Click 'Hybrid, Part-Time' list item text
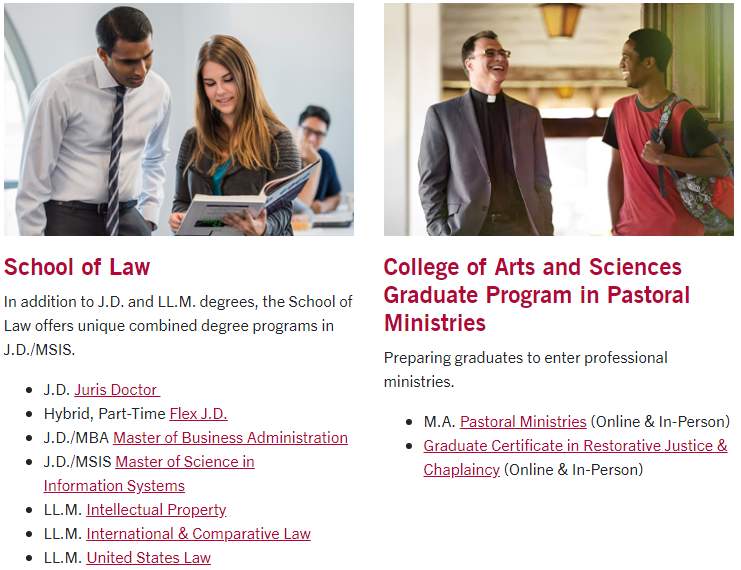 [x=104, y=414]
